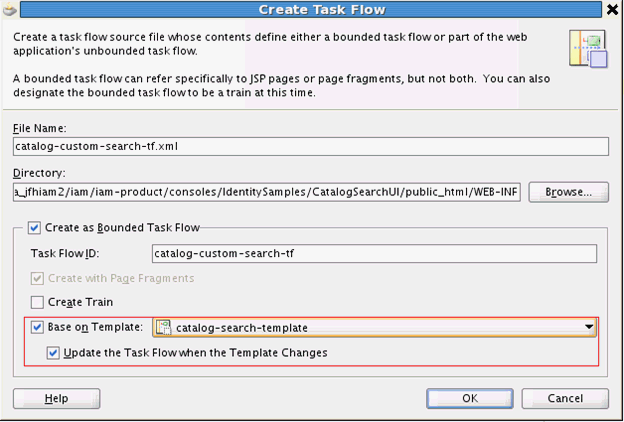Click the File Name label
This screenshot has width=624, height=422.
click(x=40, y=128)
